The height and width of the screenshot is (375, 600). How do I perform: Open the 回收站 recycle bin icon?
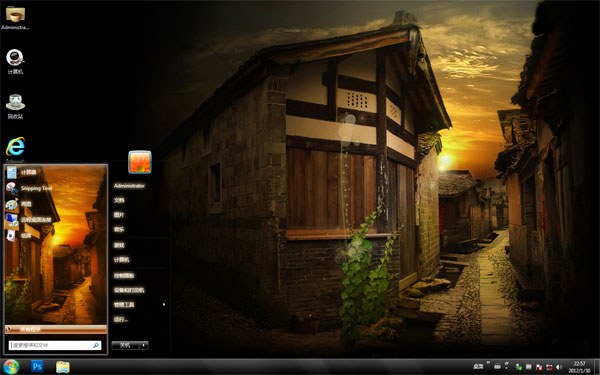coord(15,106)
